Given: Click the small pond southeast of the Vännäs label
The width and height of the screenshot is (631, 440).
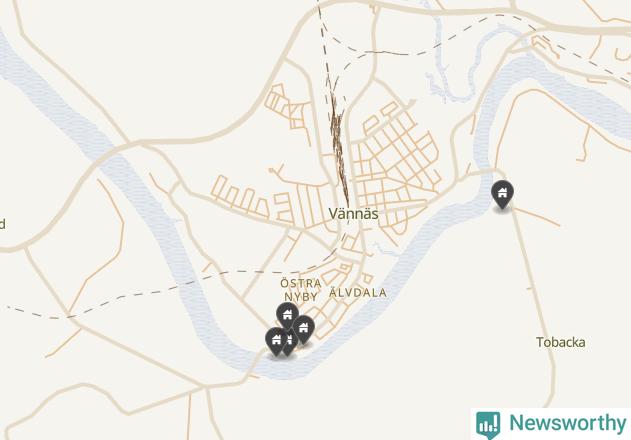Looking at the screenshot, I should [382, 250].
